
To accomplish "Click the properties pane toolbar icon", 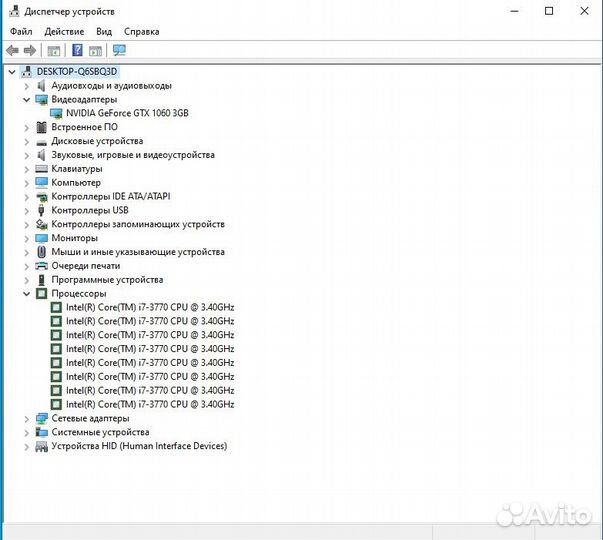I will [95, 50].
